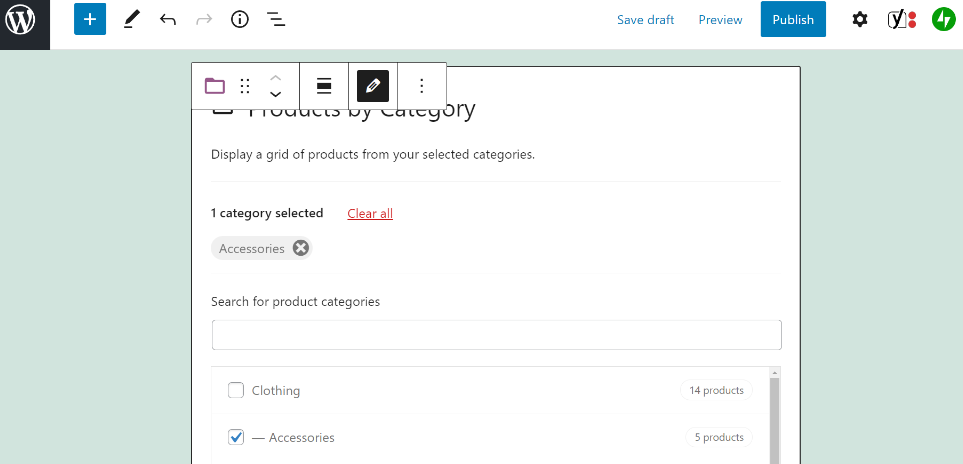
Task: Click the WordPress logo icon
Action: pyautogui.click(x=20, y=20)
